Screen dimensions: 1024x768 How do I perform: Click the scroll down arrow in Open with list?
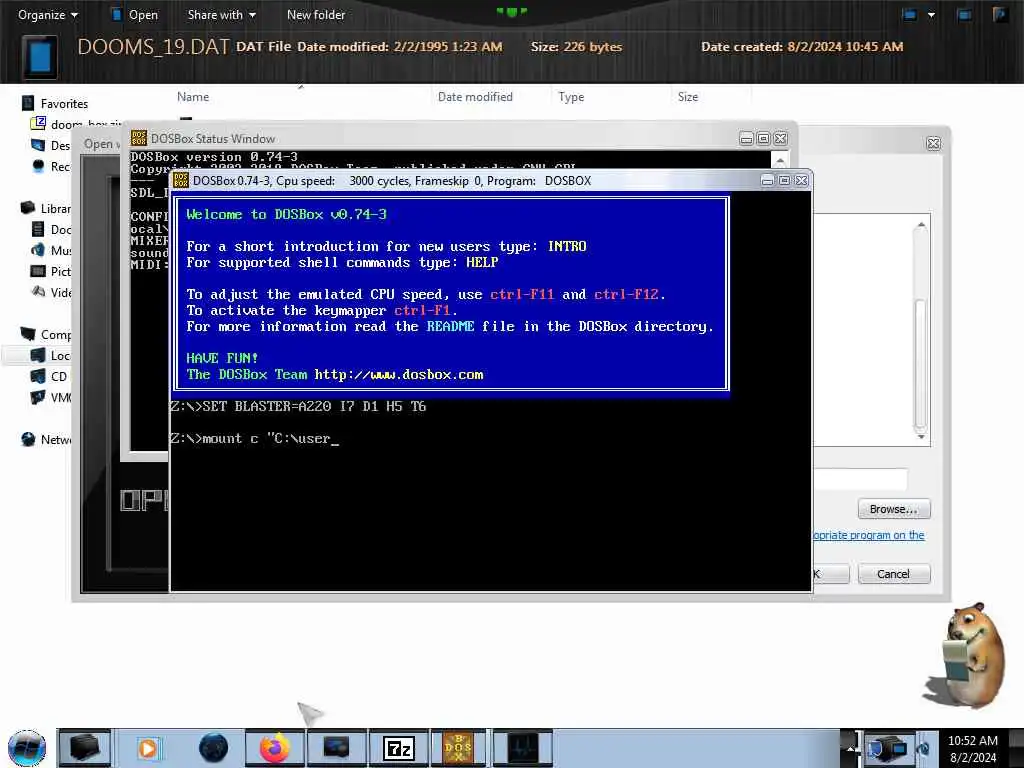pos(921,436)
